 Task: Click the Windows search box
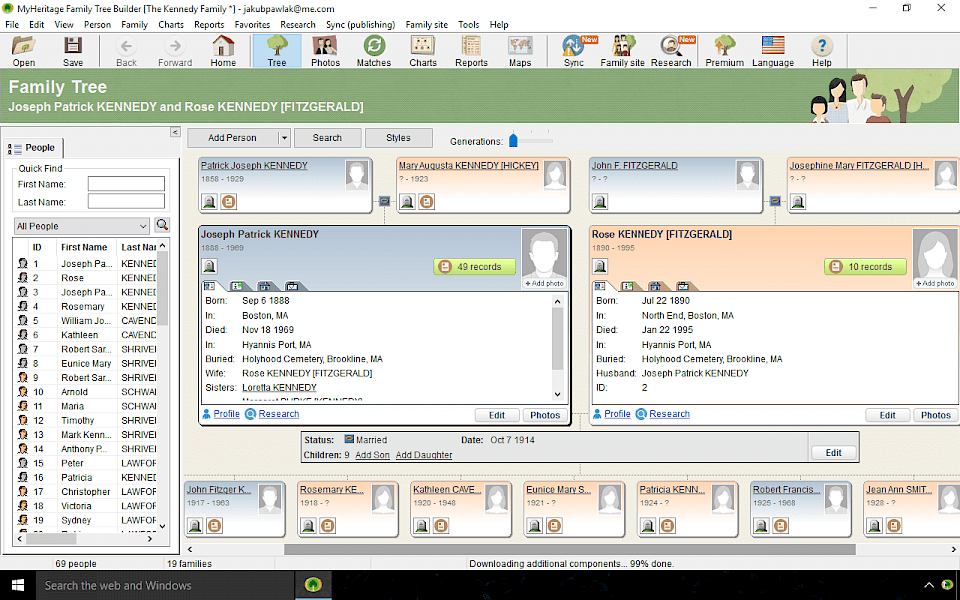(165, 585)
